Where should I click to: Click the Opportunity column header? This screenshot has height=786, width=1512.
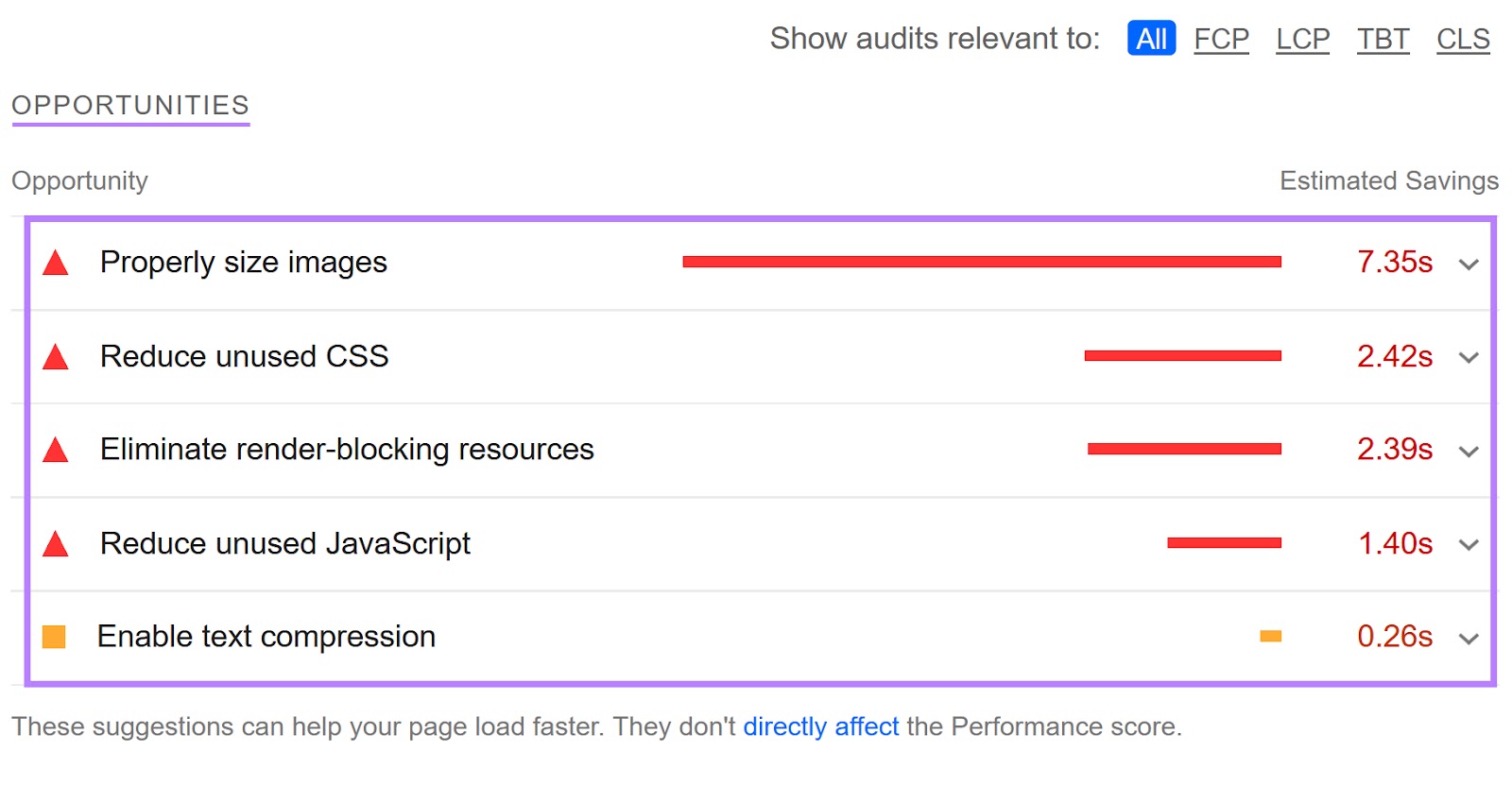click(79, 179)
